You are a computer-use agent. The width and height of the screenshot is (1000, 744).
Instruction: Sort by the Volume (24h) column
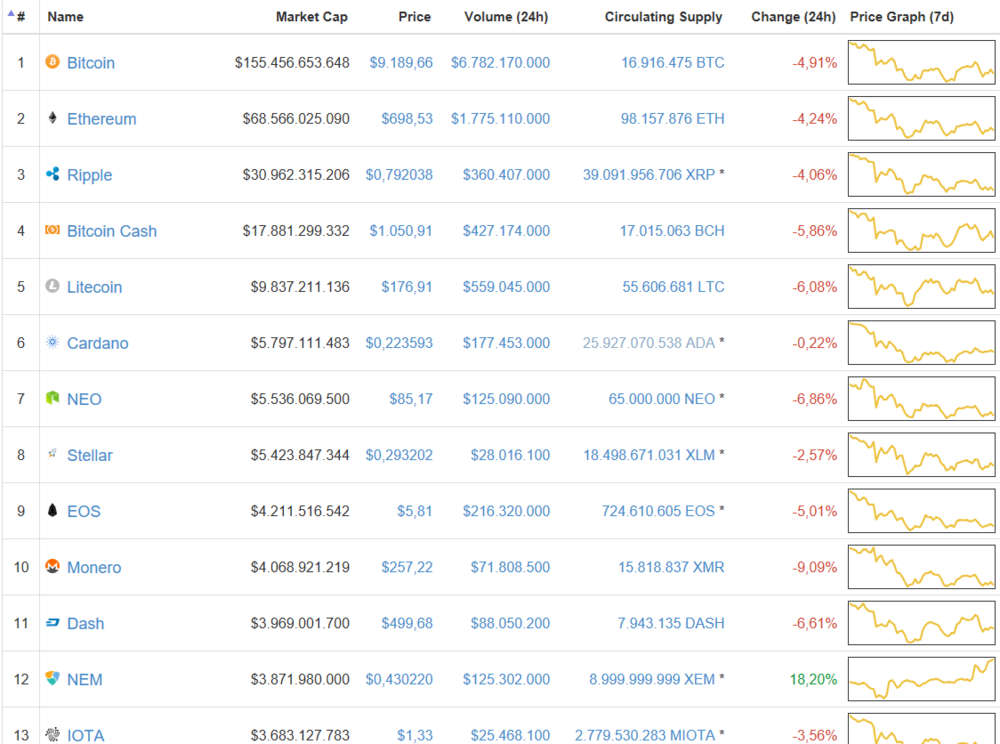click(506, 17)
